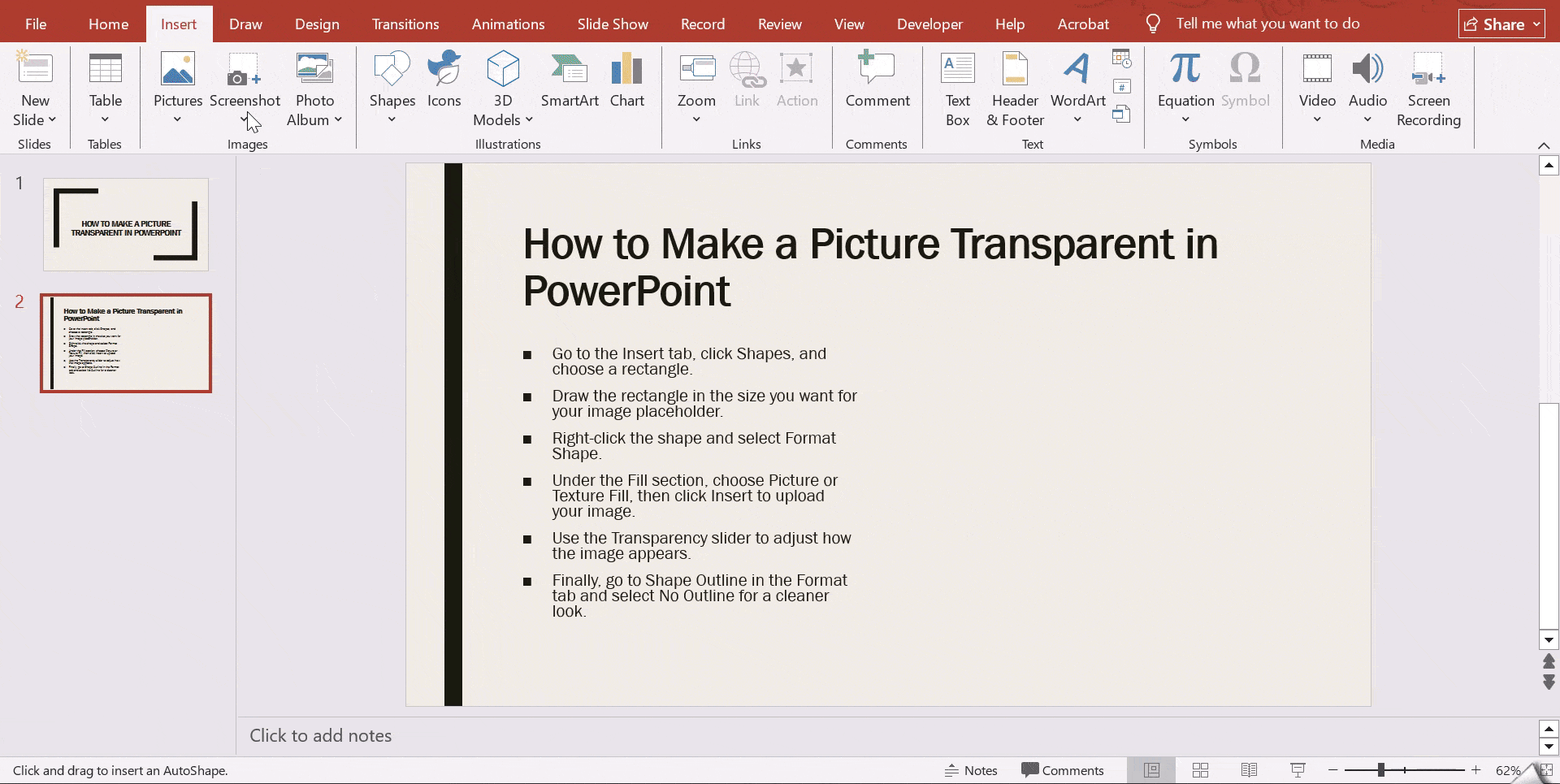Viewport: 1560px width, 784px height.
Task: Toggle the Comments pane in status bar
Action: (x=1062, y=770)
